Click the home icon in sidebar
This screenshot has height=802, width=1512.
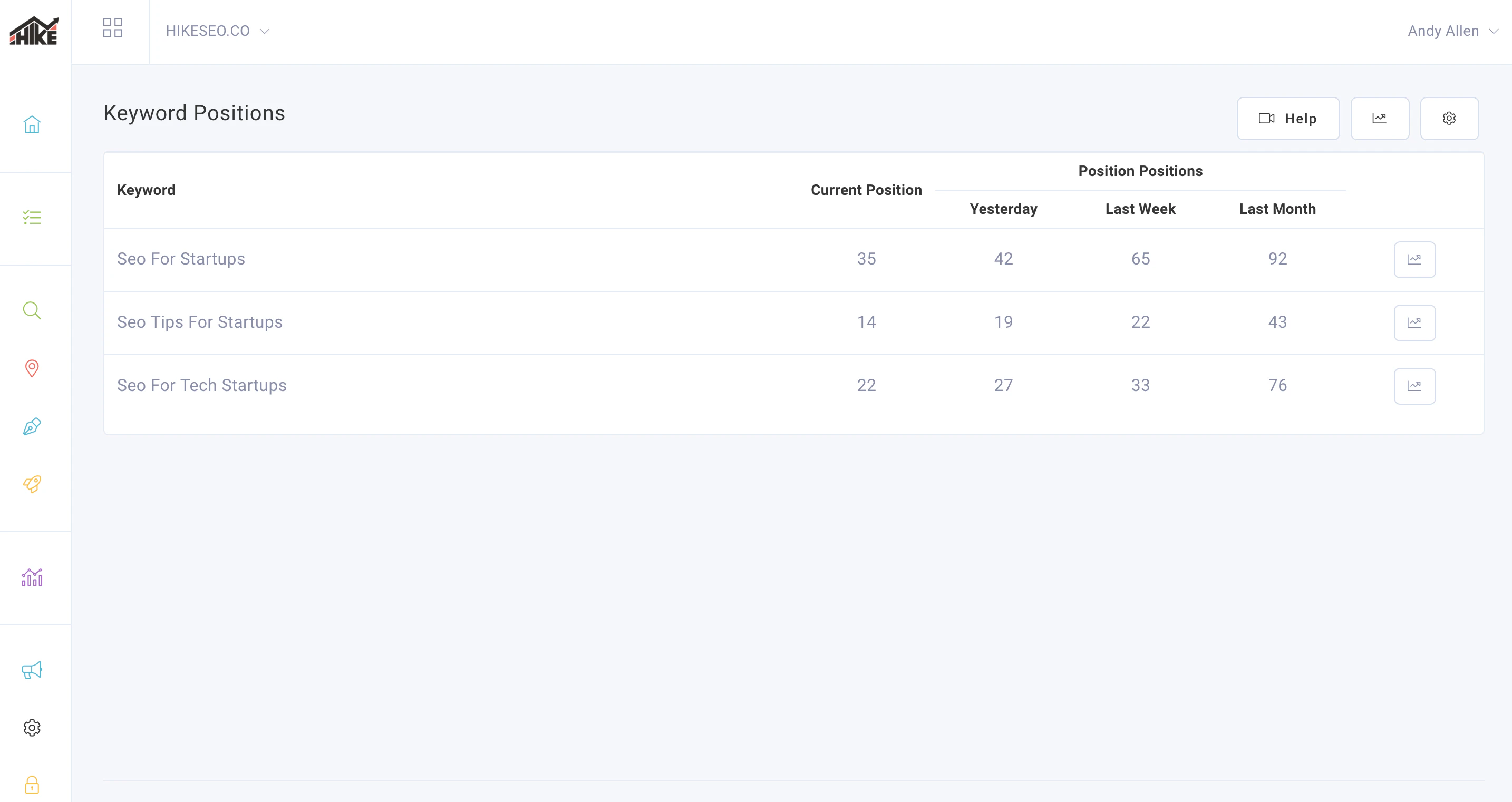tap(32, 124)
